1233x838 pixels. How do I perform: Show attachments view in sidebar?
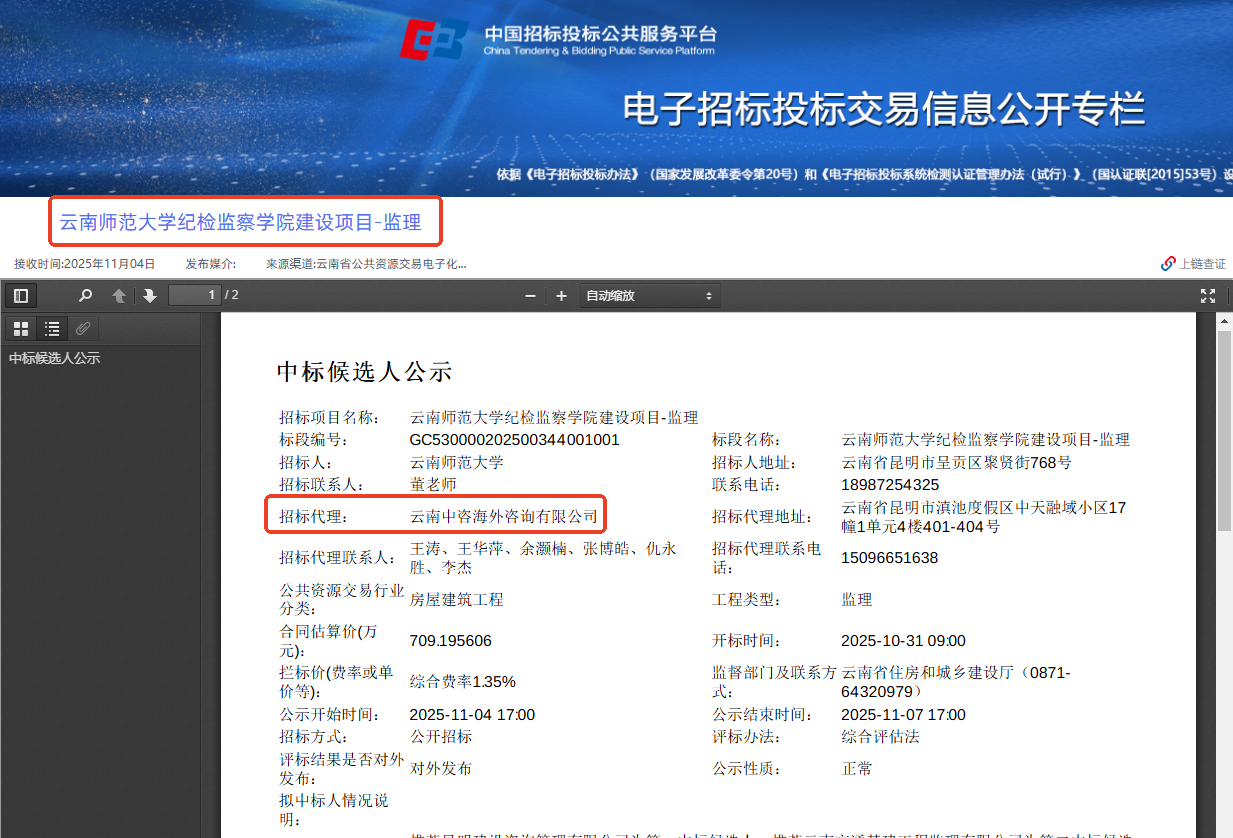[x=83, y=328]
